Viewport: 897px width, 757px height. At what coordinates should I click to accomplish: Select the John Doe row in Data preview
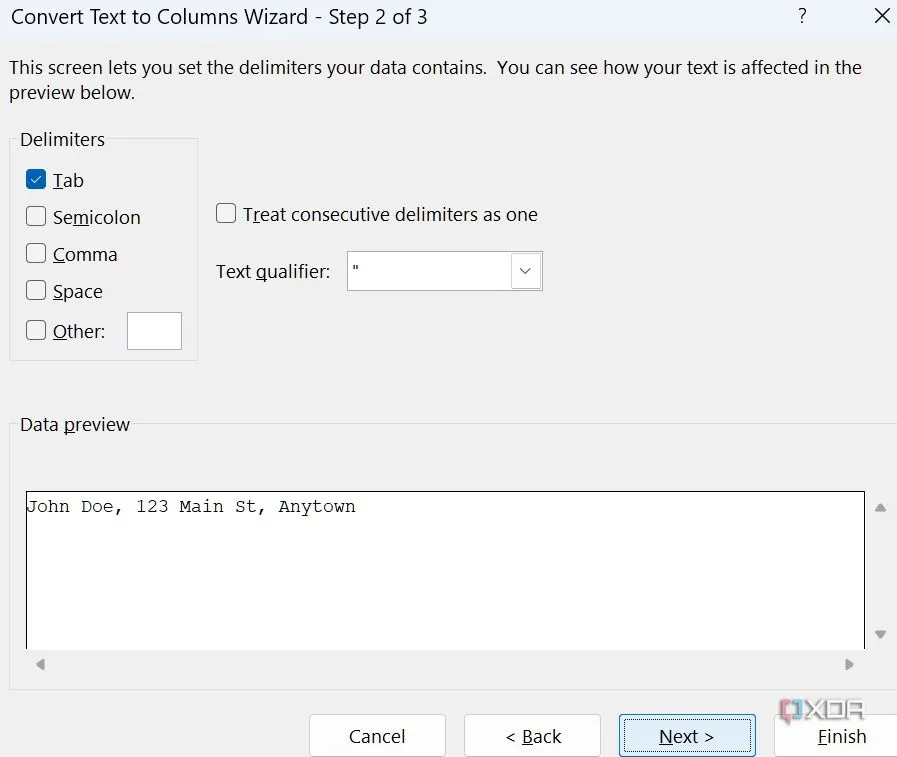(x=191, y=507)
